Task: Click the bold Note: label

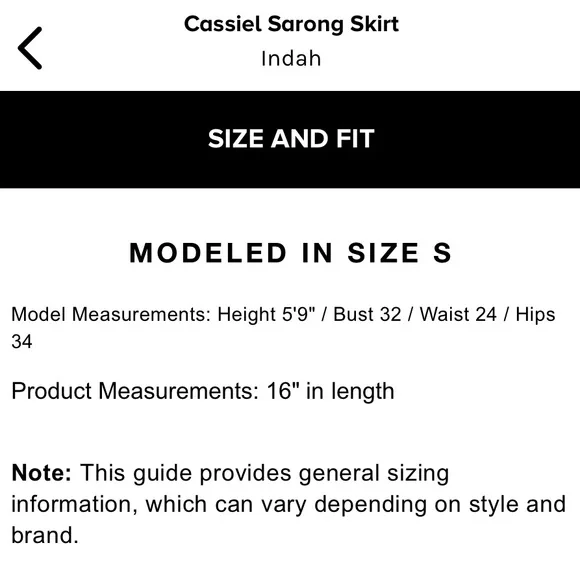Action: coord(41,473)
